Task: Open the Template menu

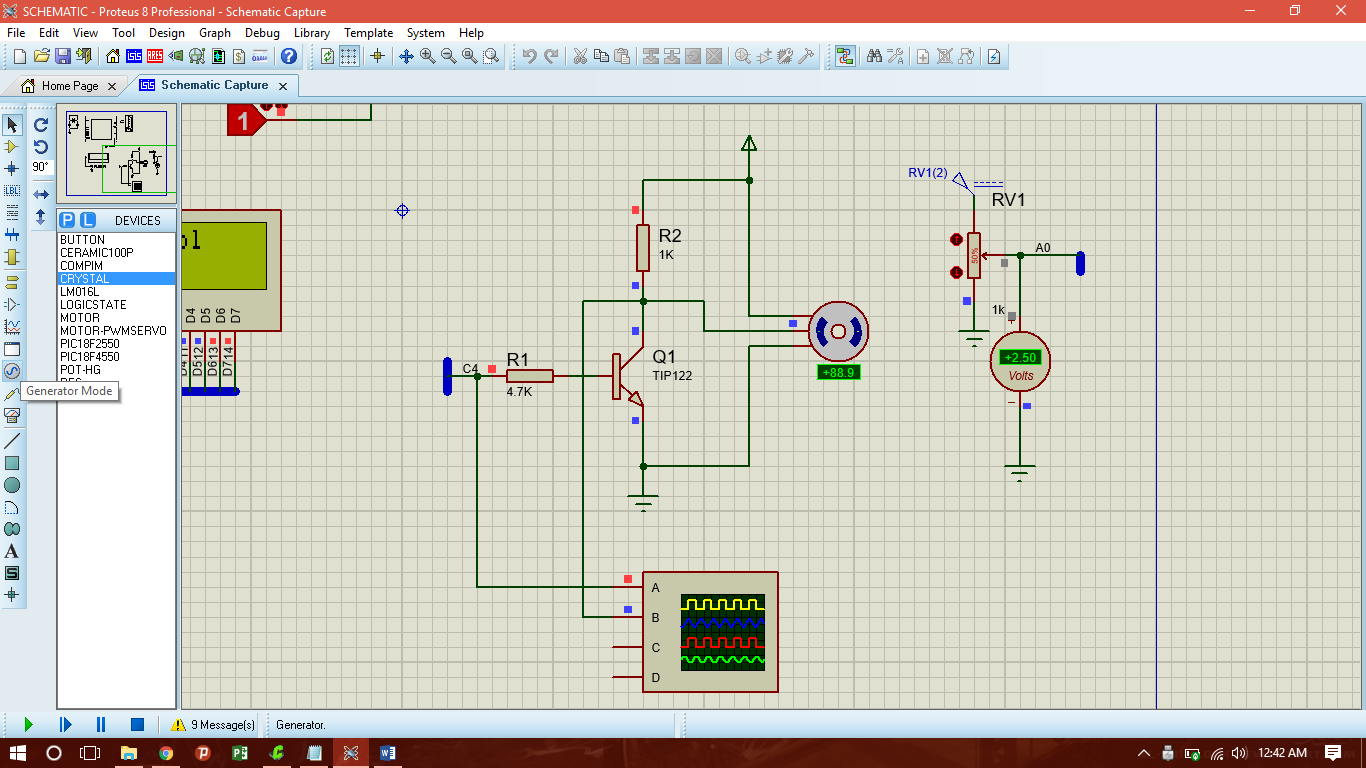Action: tap(369, 33)
